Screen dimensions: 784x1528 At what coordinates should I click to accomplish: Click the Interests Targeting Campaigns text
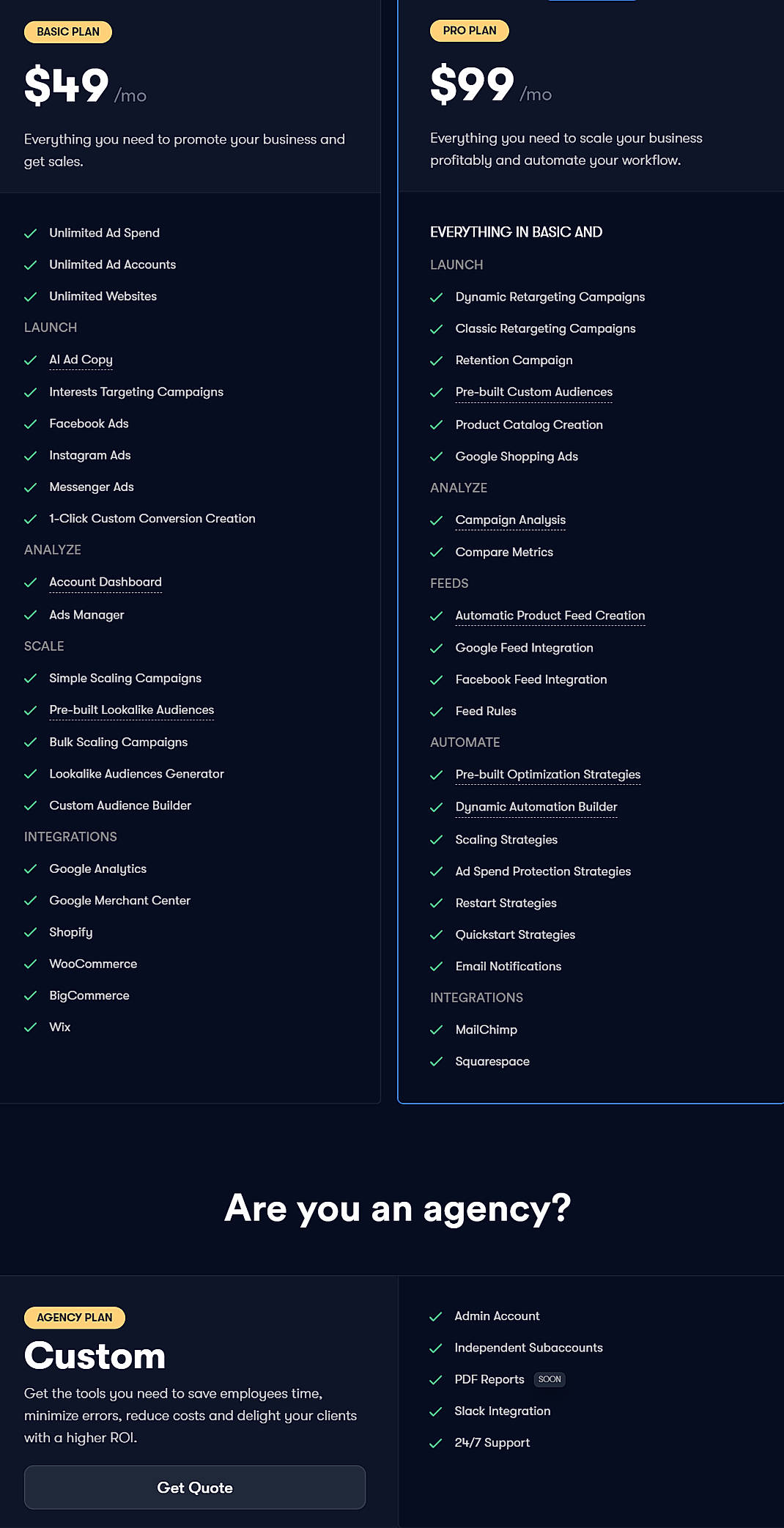136,392
